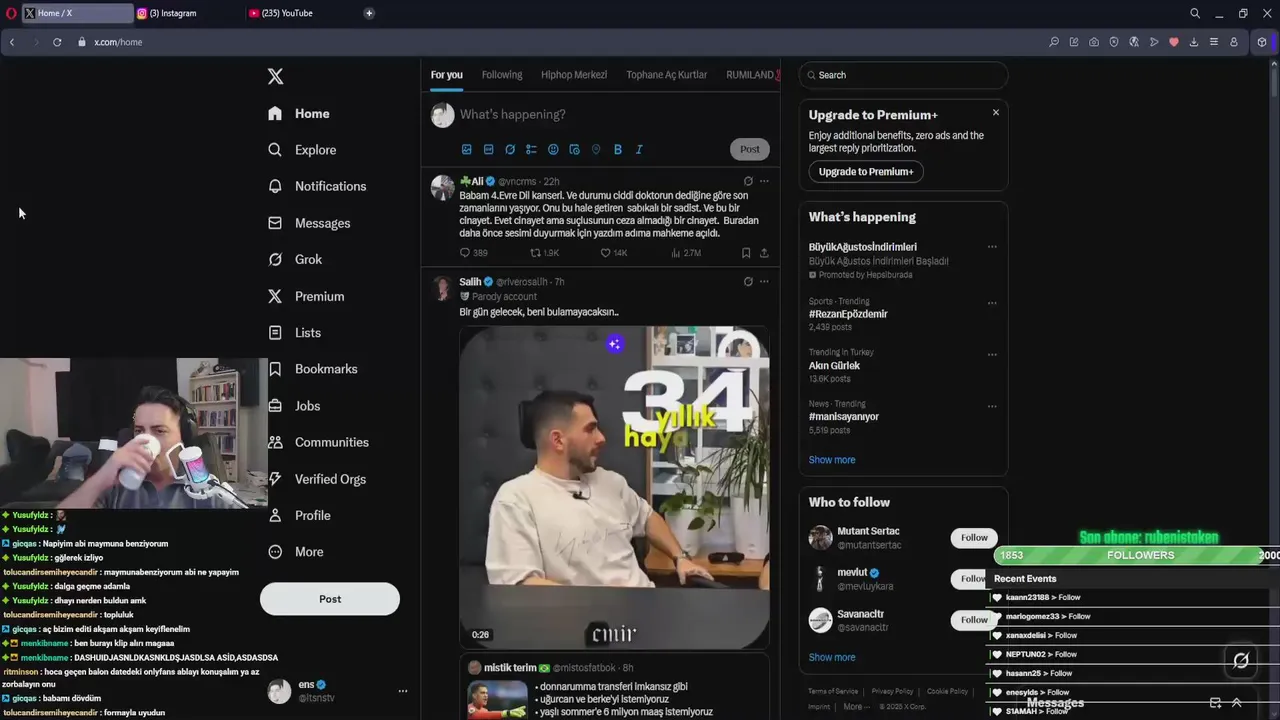Switch to the YouTube browser tab
The width and height of the screenshot is (1280, 720).
tap(301, 13)
